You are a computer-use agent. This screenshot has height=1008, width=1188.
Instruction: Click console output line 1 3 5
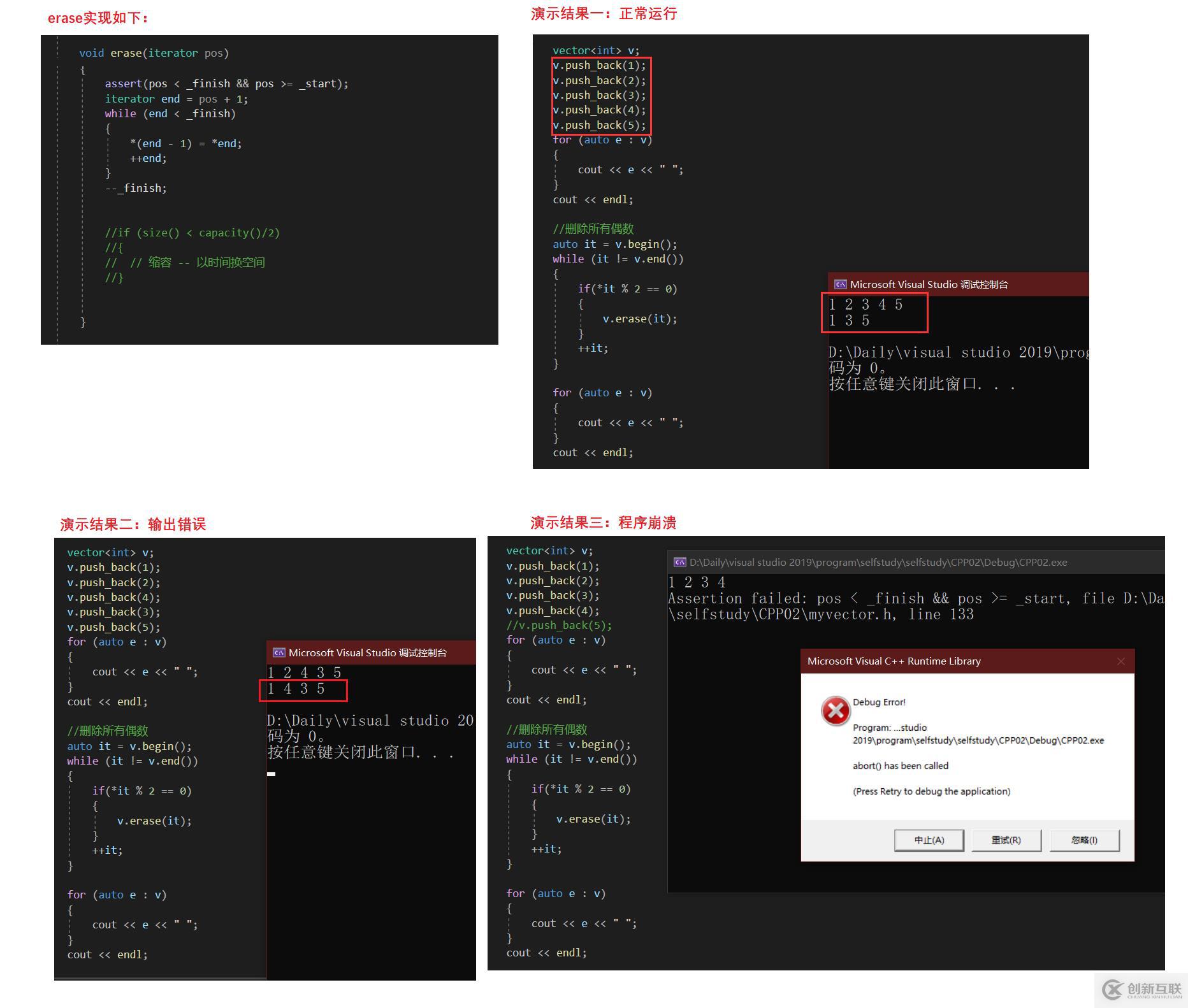point(849,320)
